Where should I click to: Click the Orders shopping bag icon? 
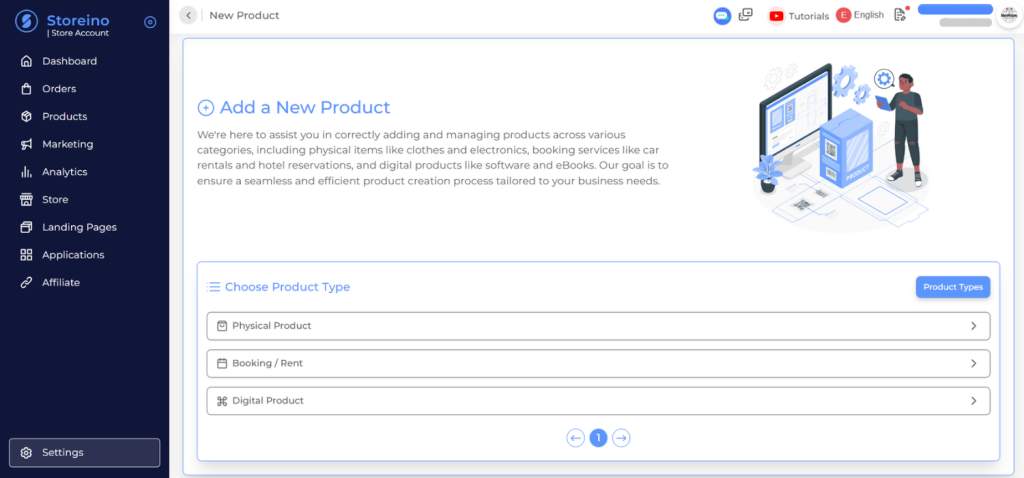[x=26, y=89]
